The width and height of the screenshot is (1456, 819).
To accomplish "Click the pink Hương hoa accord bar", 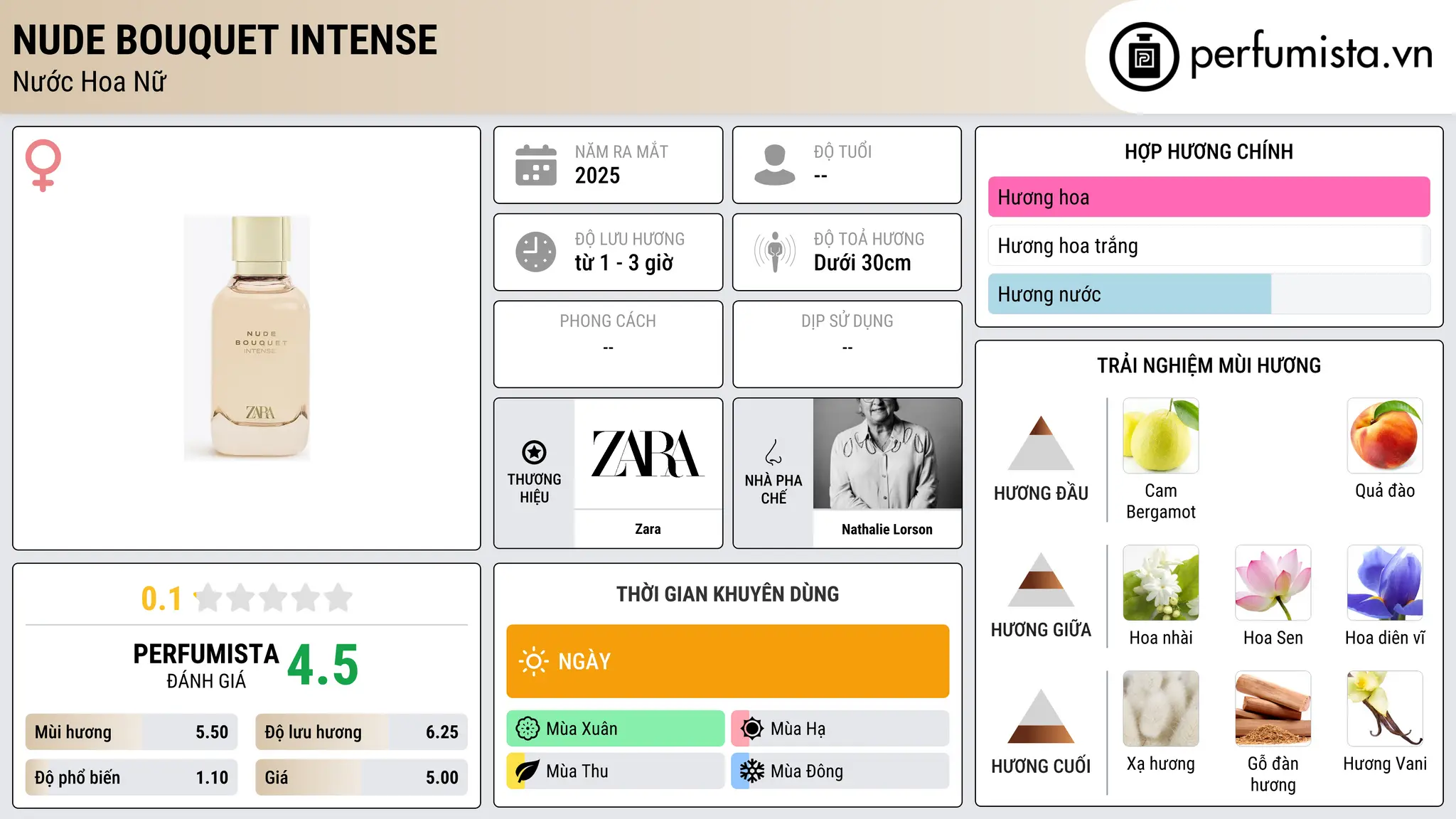I will [x=1209, y=197].
